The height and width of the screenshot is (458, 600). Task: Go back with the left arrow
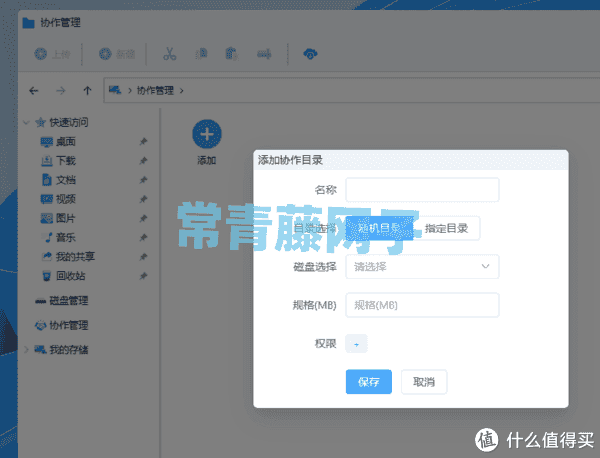click(x=34, y=91)
